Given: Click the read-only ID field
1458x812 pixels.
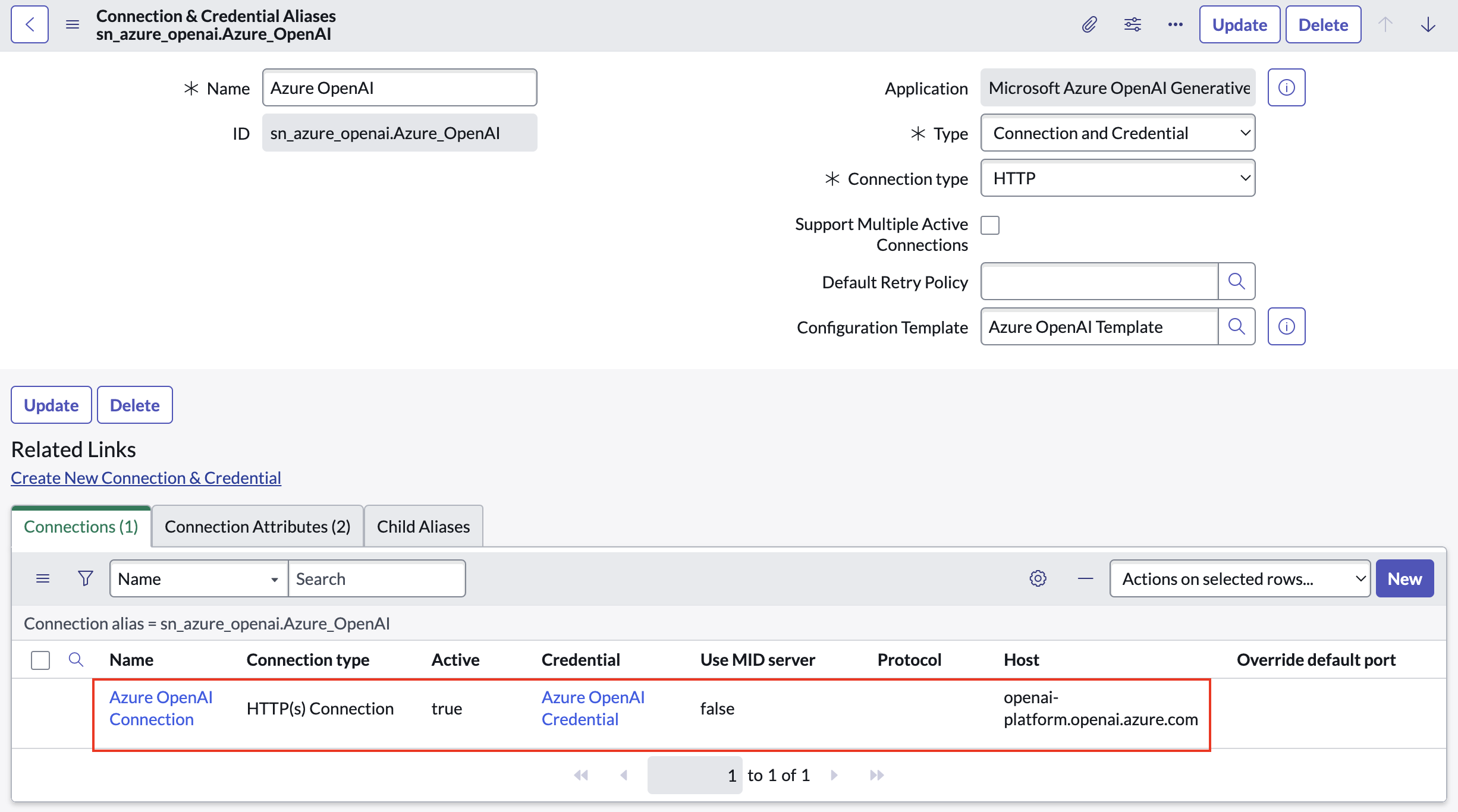Looking at the screenshot, I should [400, 133].
